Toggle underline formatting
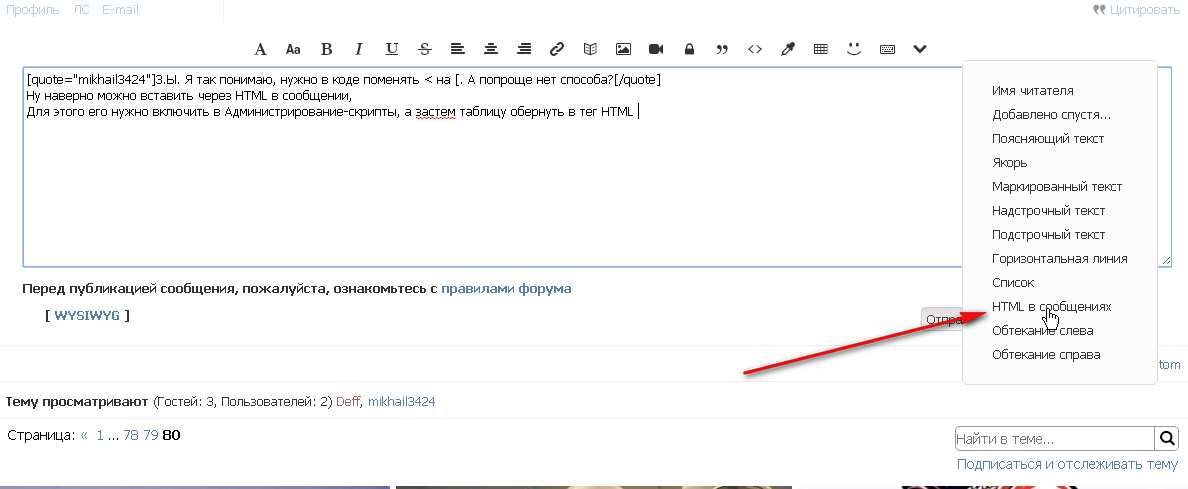The width and height of the screenshot is (1188, 489). [x=392, y=49]
